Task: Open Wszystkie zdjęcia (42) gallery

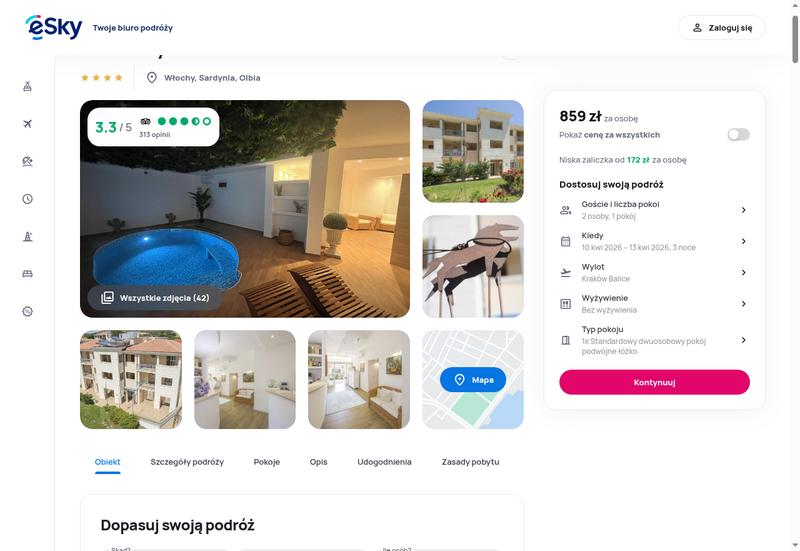Action: 155,298
